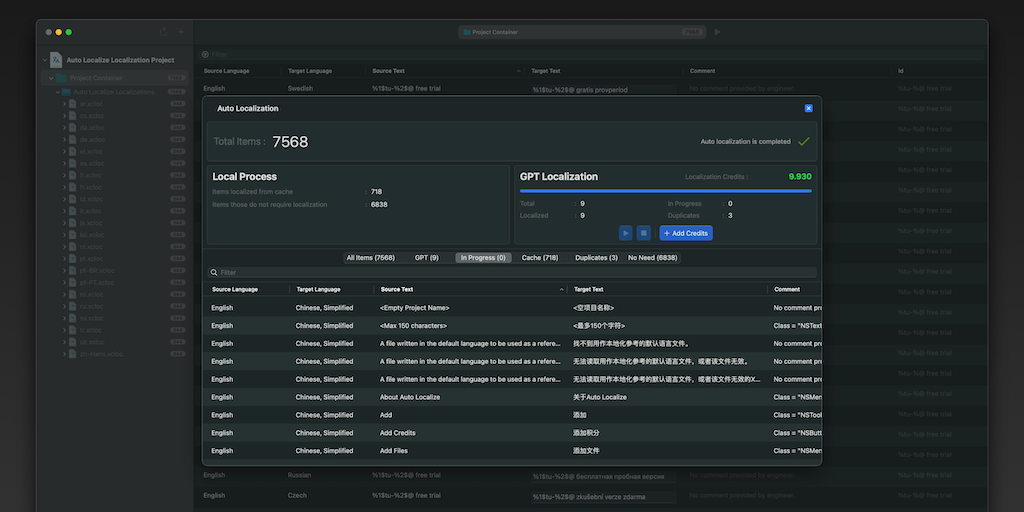Viewport: 1024px width, 512px height.
Task: Collapse Auto Localize Localizations folder
Action: pos(57,91)
